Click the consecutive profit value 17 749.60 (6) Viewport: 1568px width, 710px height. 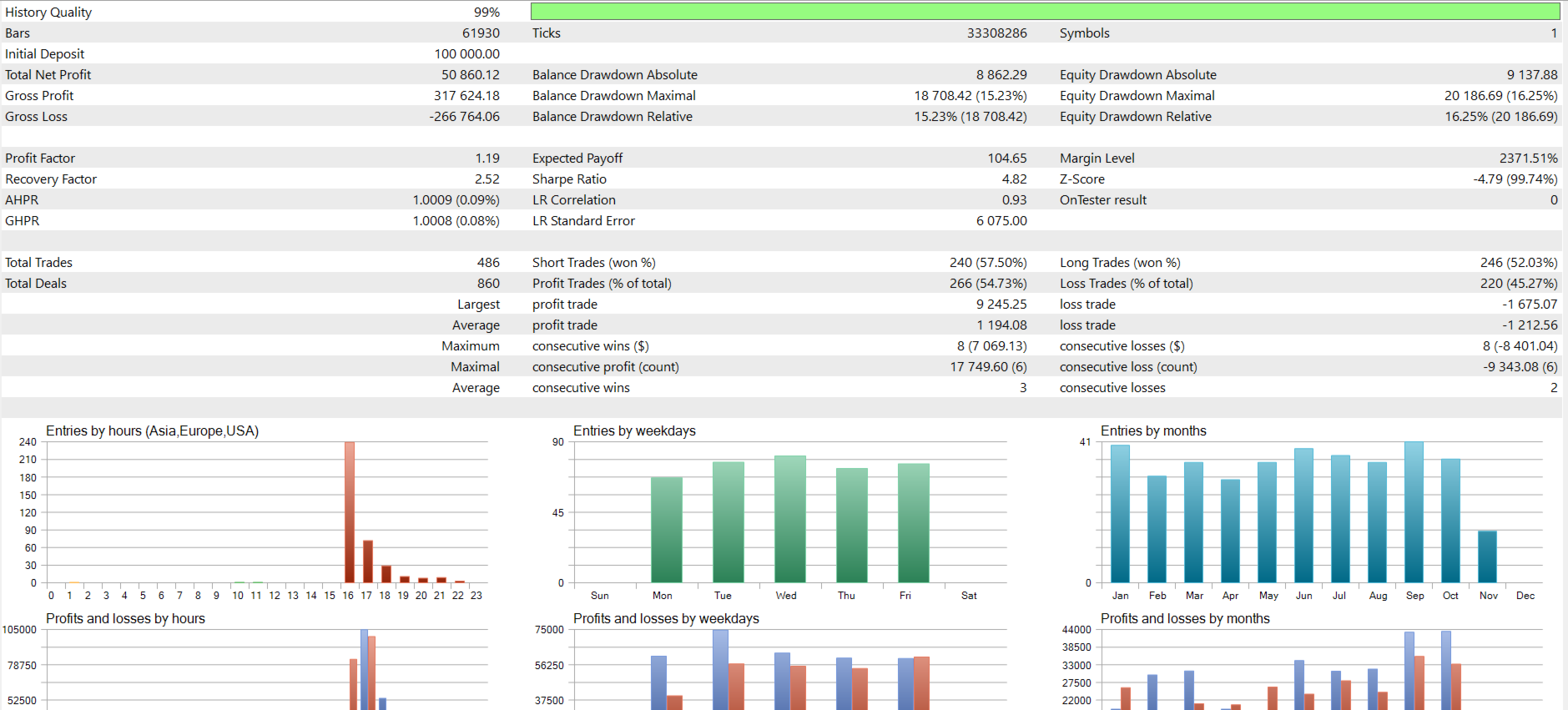989,367
